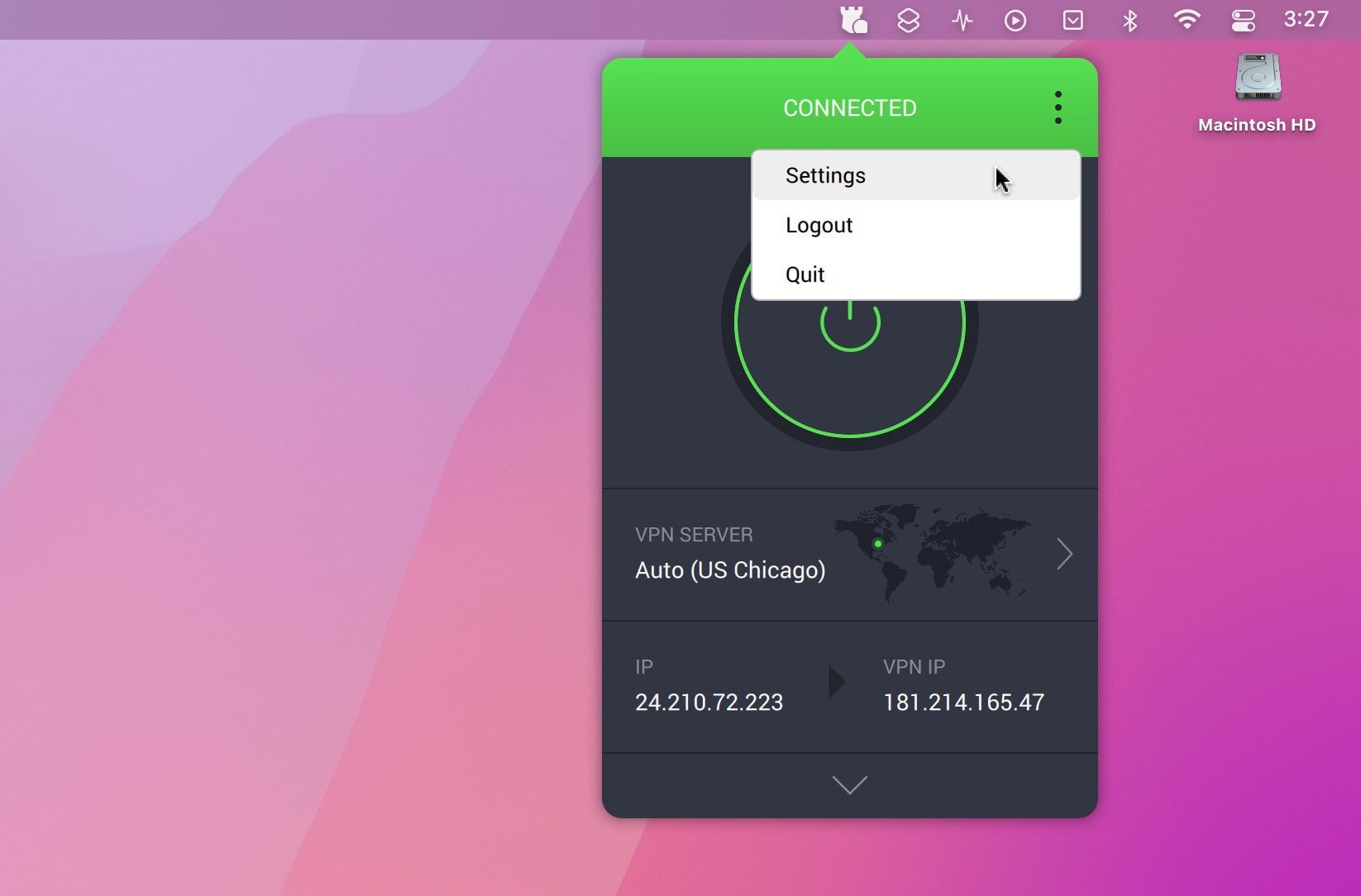1361x896 pixels.
Task: Click the CONNECTED status header
Action: 849,108
